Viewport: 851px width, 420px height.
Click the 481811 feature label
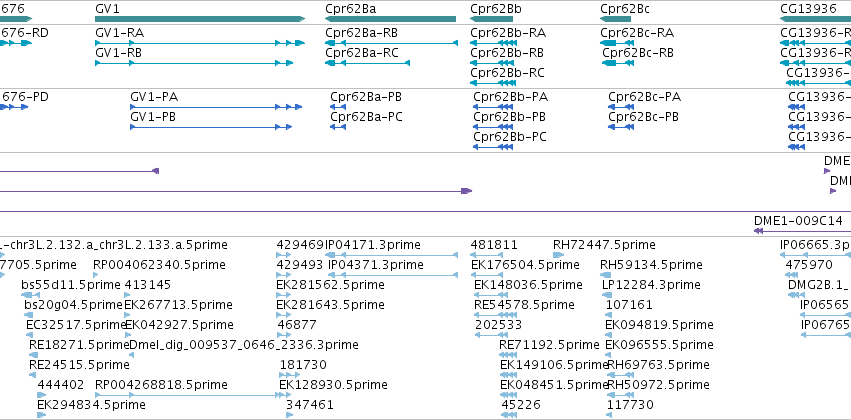click(494, 245)
